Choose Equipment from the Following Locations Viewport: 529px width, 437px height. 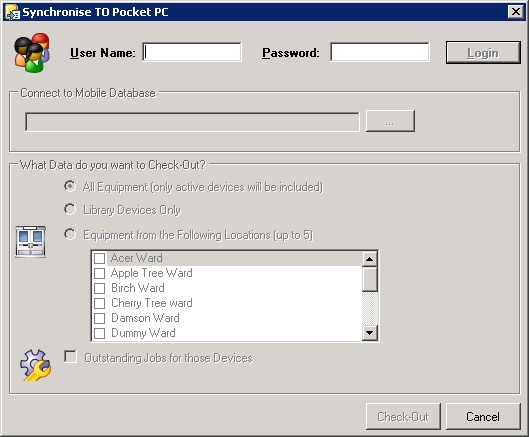click(70, 234)
